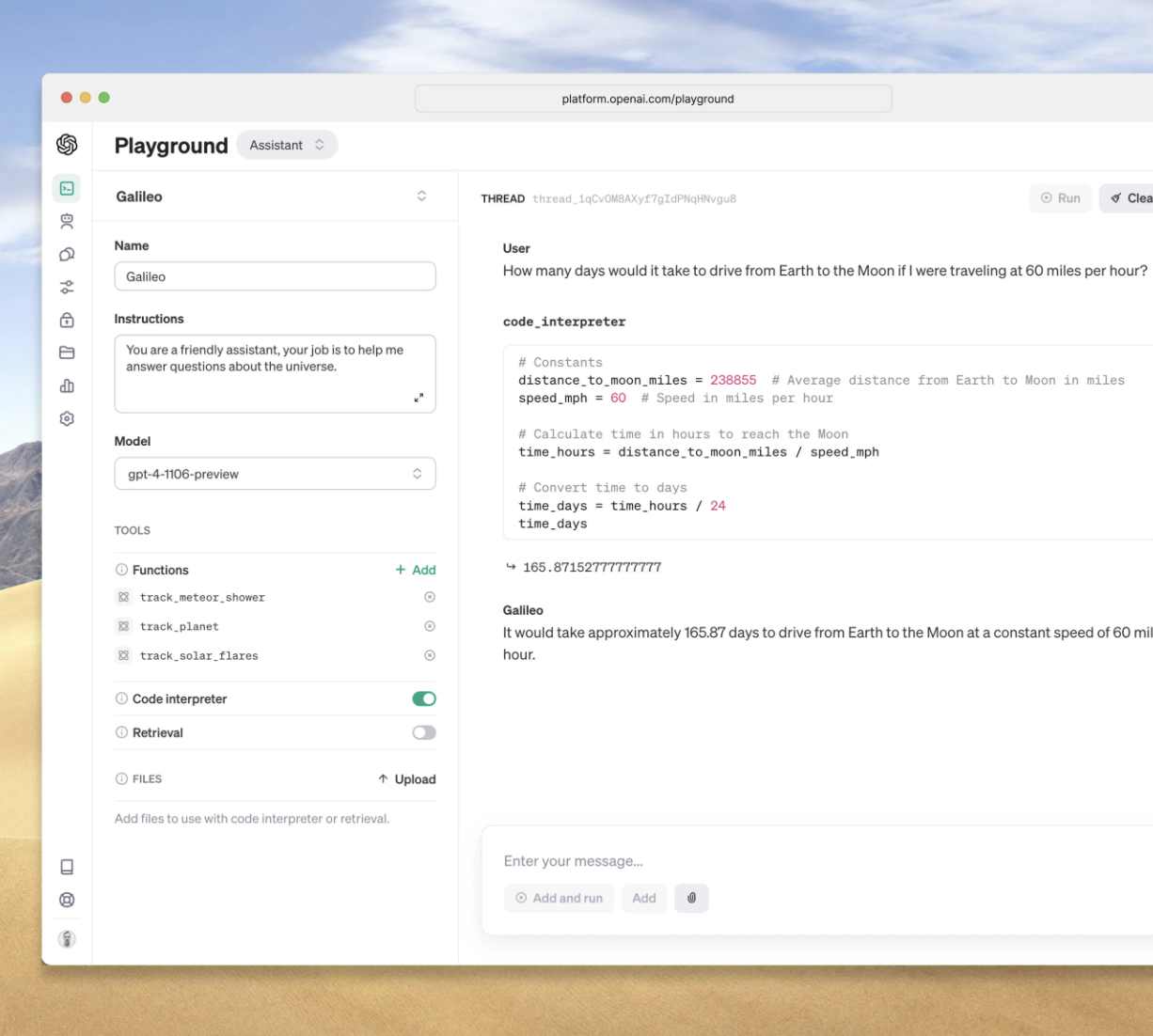Screen dimensions: 1153x1036
Task: Open the track_solar_flares function
Action: point(199,656)
